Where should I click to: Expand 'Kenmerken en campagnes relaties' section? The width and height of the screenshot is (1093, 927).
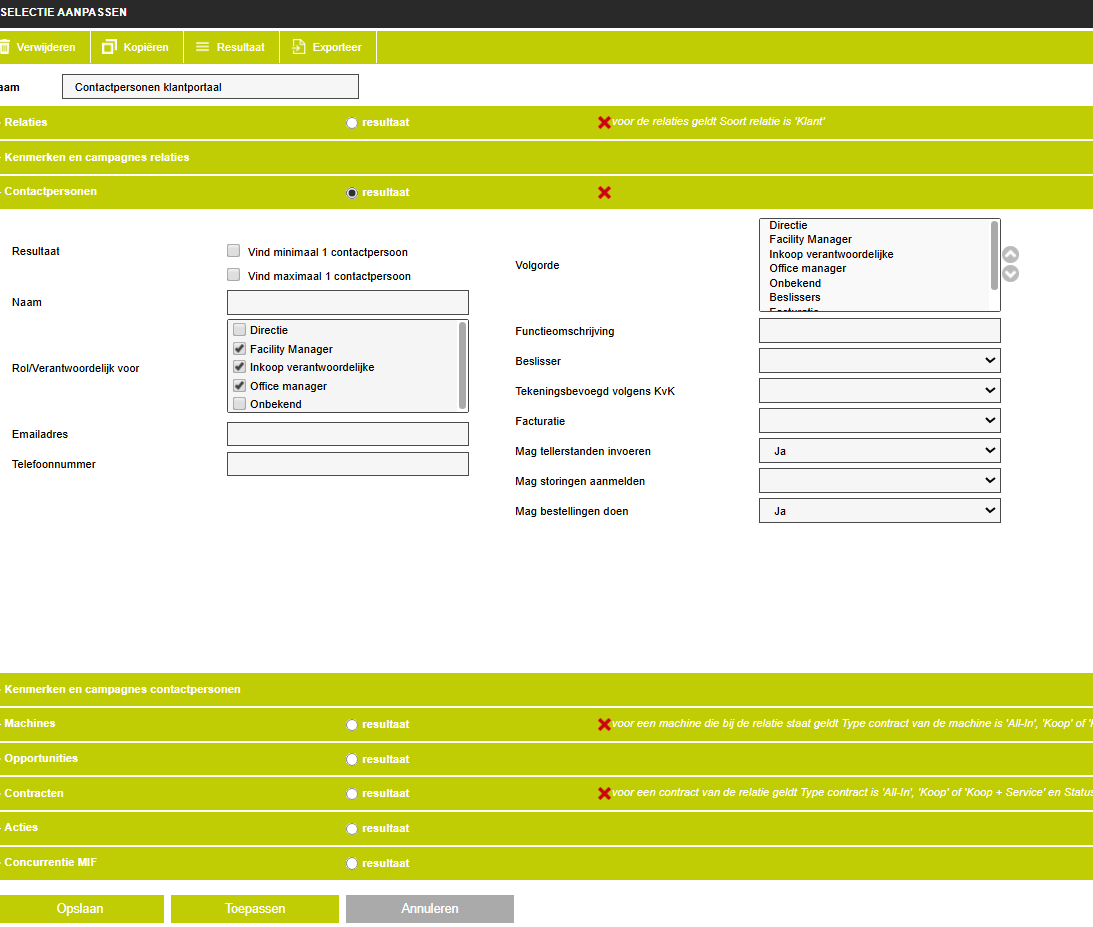(96, 157)
